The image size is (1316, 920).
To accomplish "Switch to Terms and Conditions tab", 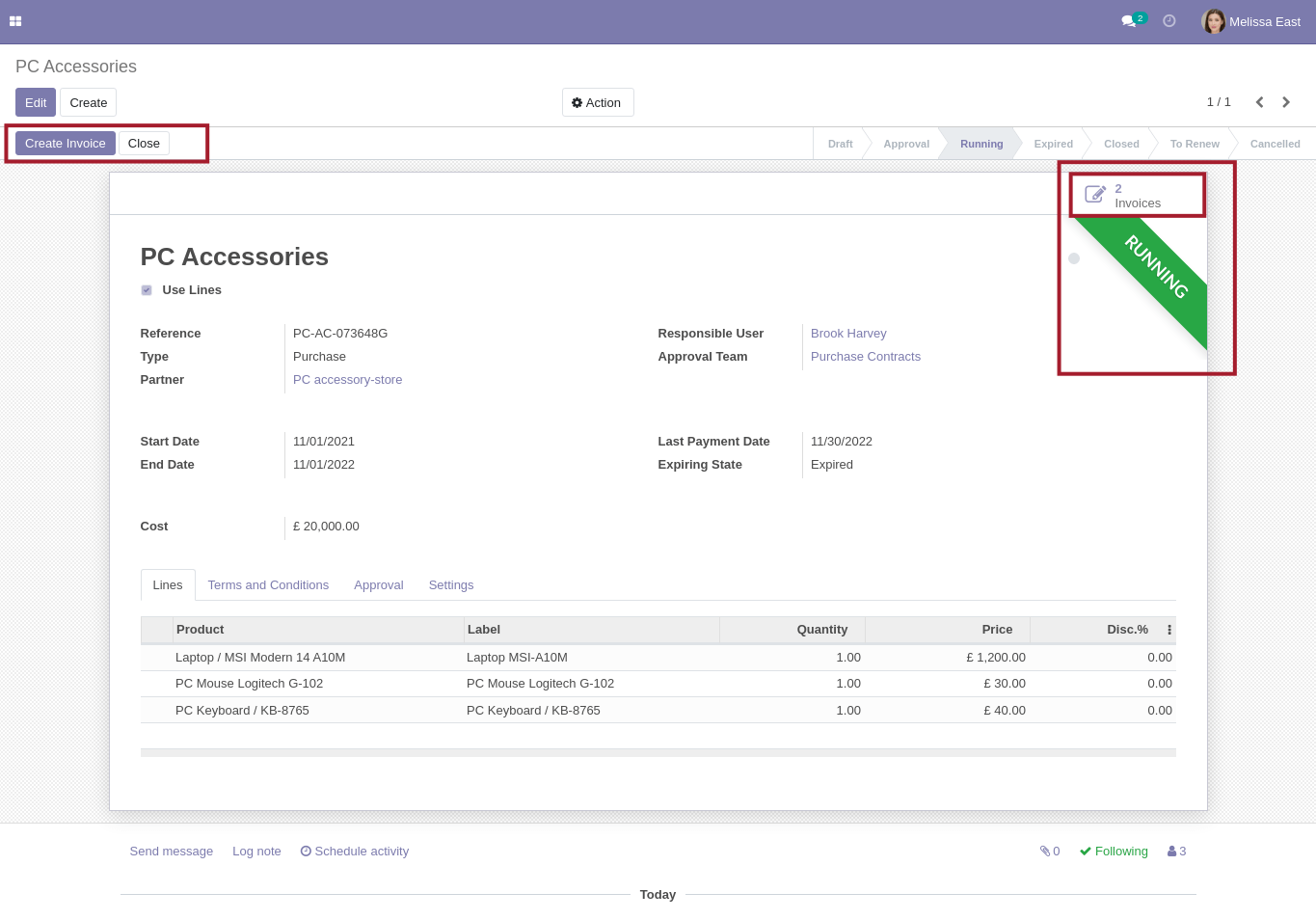I will coord(268,585).
